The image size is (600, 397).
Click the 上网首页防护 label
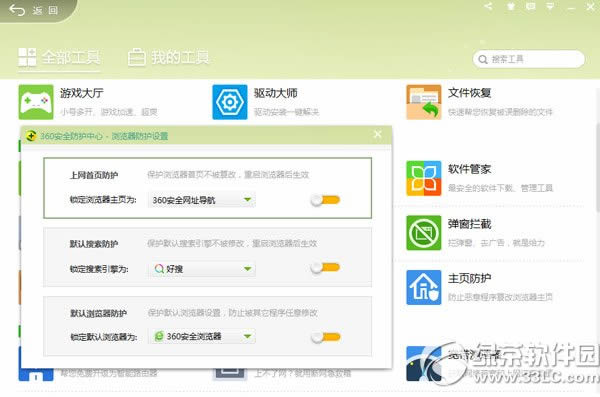pyautogui.click(x=94, y=175)
